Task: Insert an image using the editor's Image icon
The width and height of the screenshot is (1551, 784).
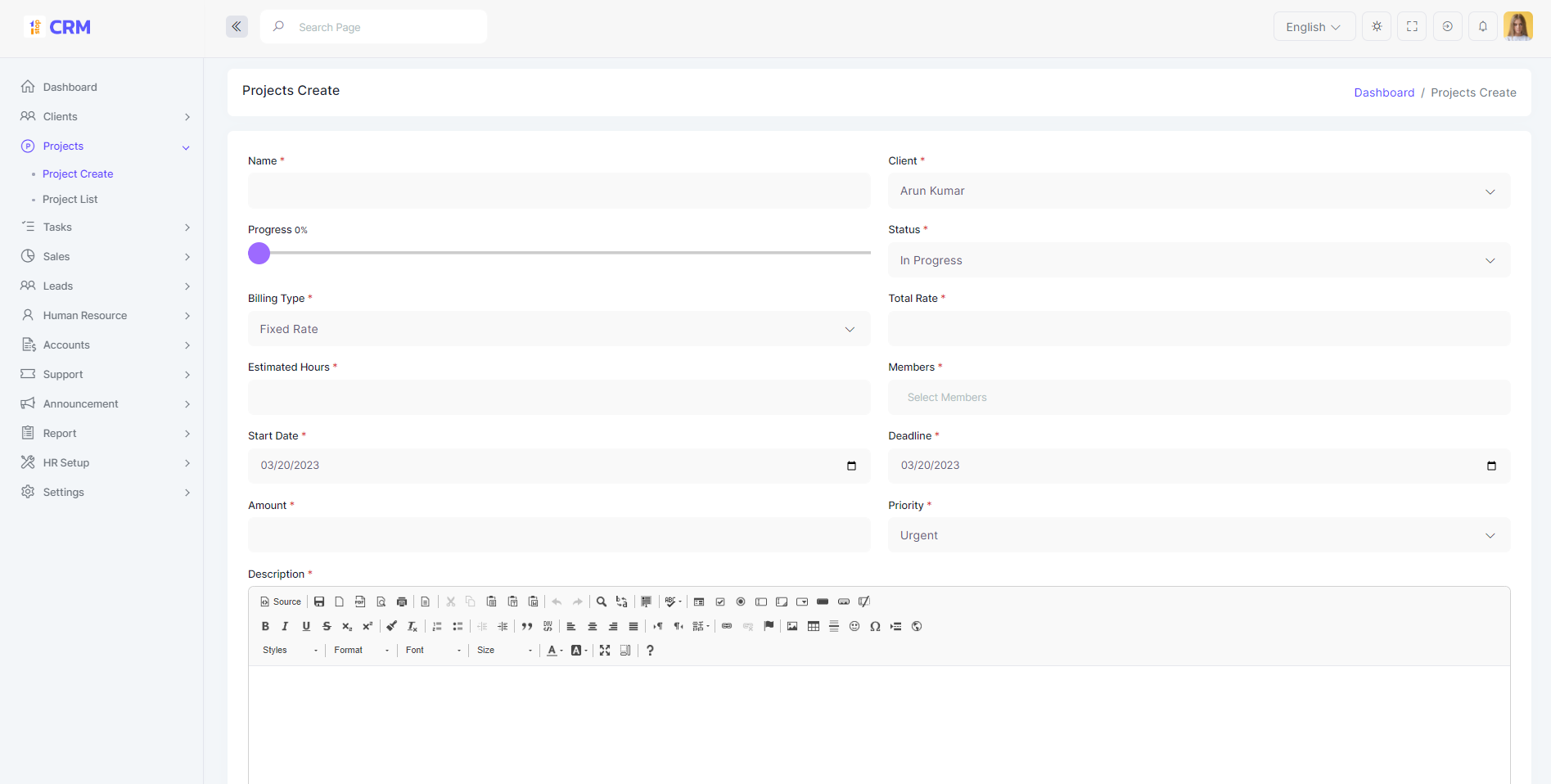Action: coord(792,626)
